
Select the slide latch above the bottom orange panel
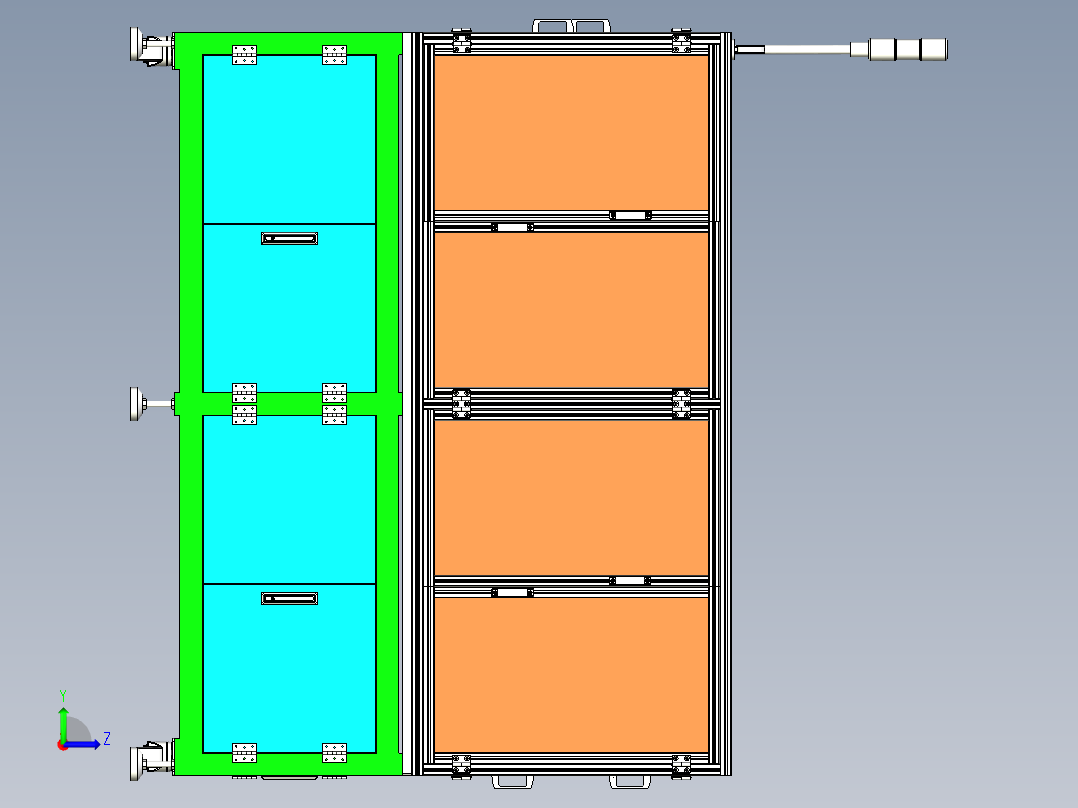512,592
